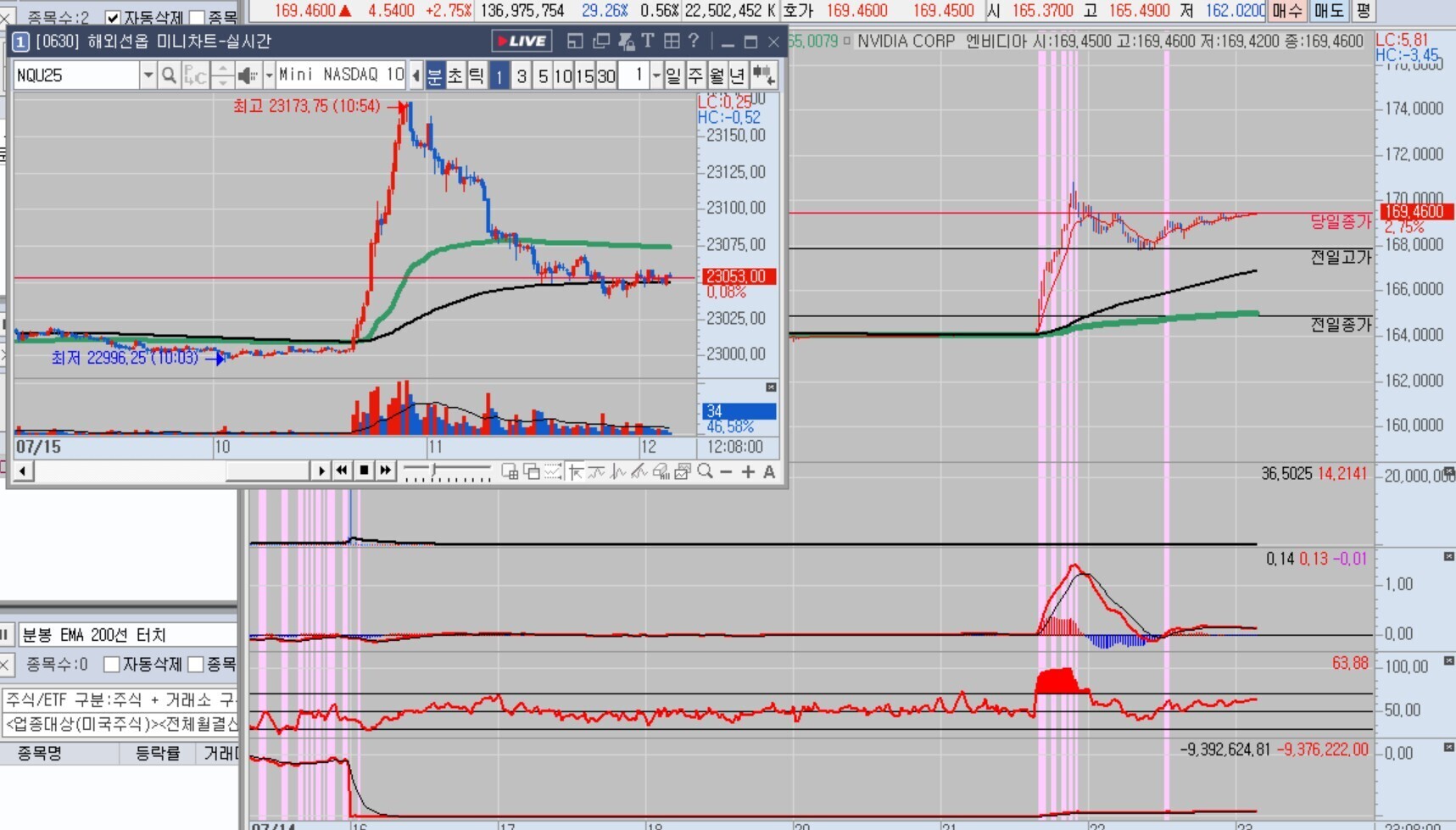The image size is (1456, 830).
Task: Click the grayed LC link icon in mini chart toolbar
Action: pos(195,75)
